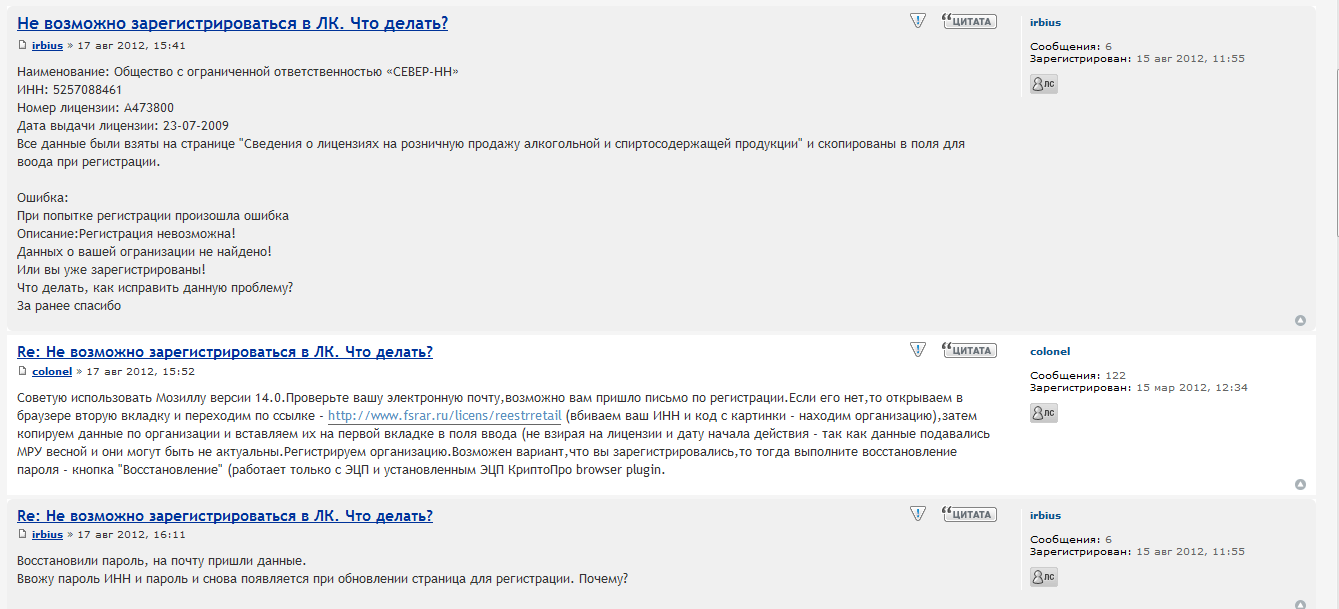This screenshot has height=609, width=1339.
Task: Click the post icon beside irbius at 15:41
Action: coord(22,45)
